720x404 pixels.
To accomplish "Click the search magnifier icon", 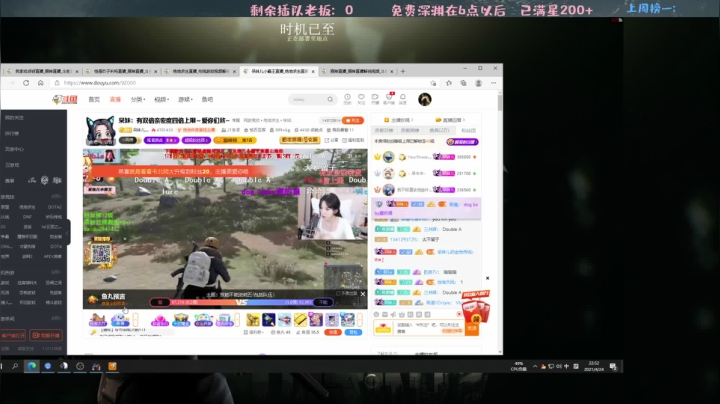I will point(330,99).
